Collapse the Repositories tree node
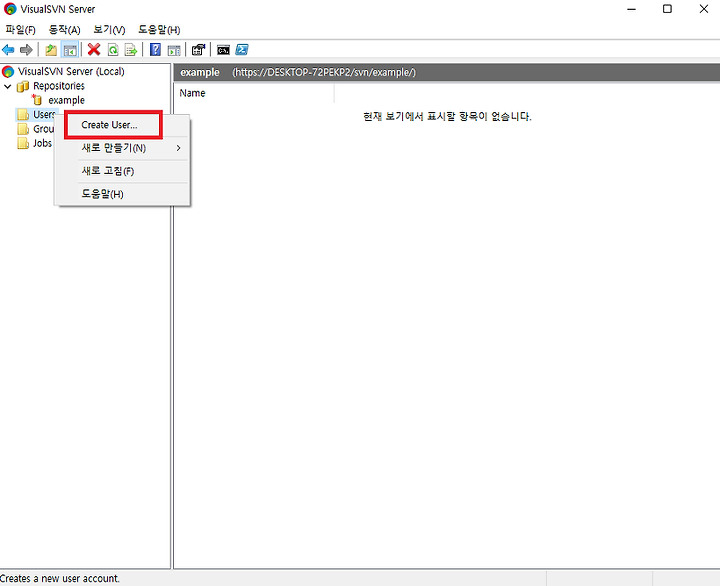720x586 pixels. pyautogui.click(x=7, y=86)
